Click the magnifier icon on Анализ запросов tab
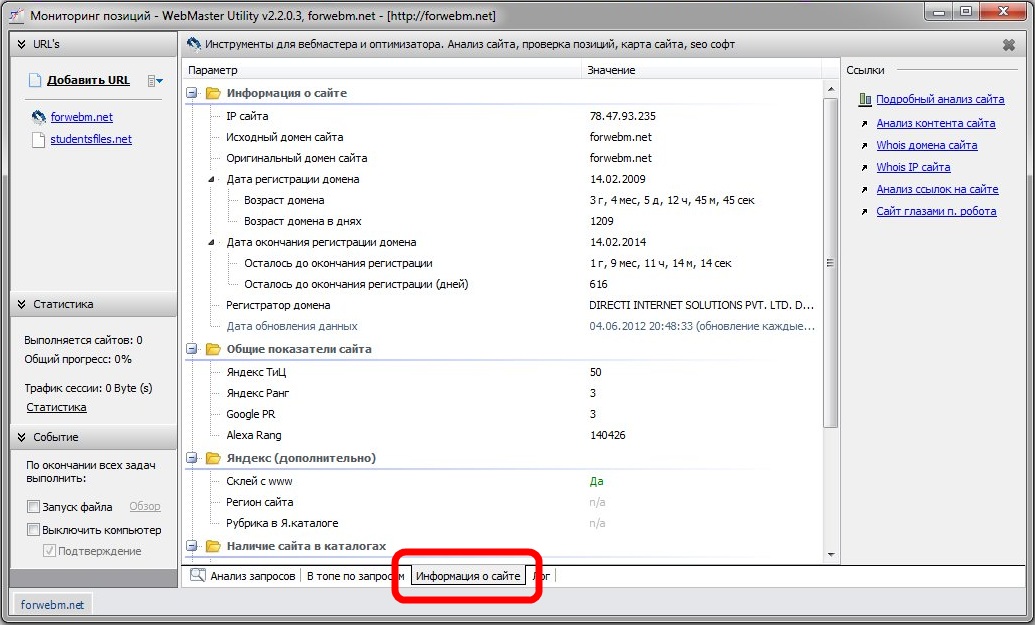Screen dimensions: 1035x625 tap(197, 576)
